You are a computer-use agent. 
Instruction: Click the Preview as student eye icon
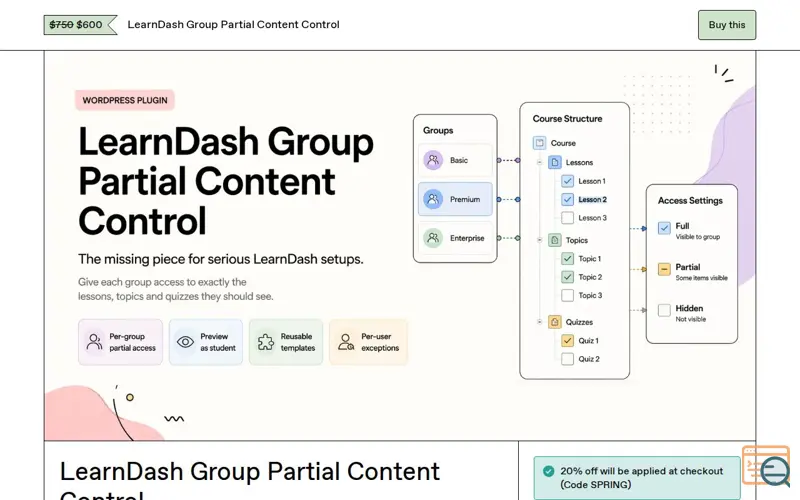[x=185, y=342]
